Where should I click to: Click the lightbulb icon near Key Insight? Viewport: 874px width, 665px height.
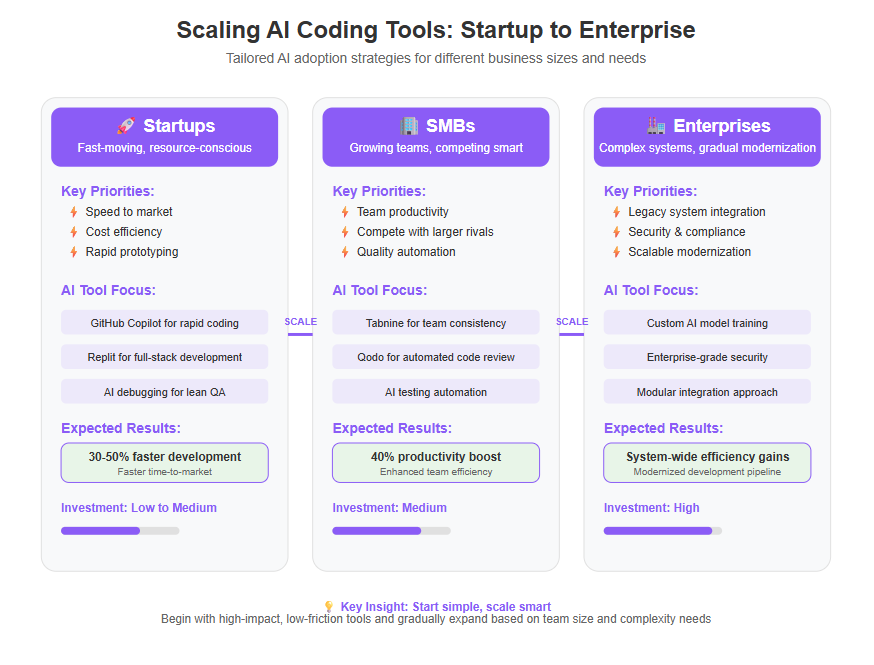coord(329,606)
